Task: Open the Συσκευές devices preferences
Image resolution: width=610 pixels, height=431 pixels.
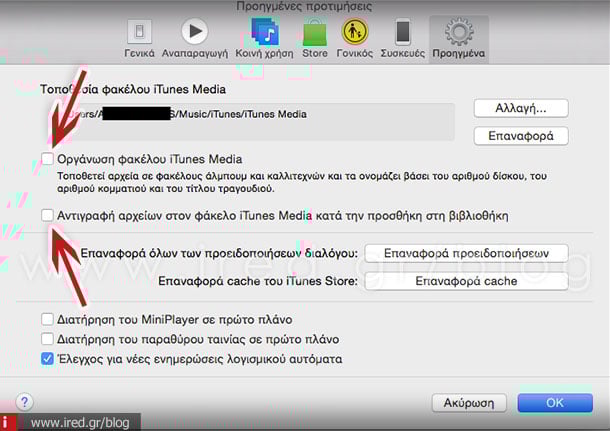Action: (402, 39)
